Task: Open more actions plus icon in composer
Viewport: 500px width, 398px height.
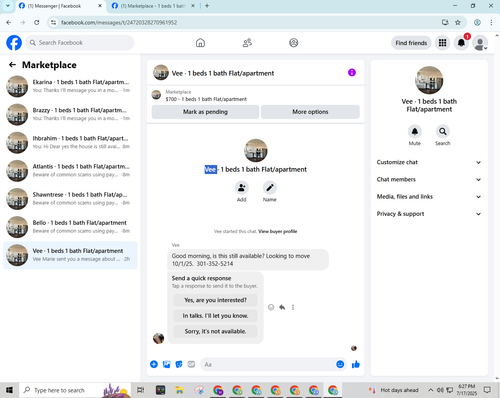Action: pyautogui.click(x=154, y=364)
